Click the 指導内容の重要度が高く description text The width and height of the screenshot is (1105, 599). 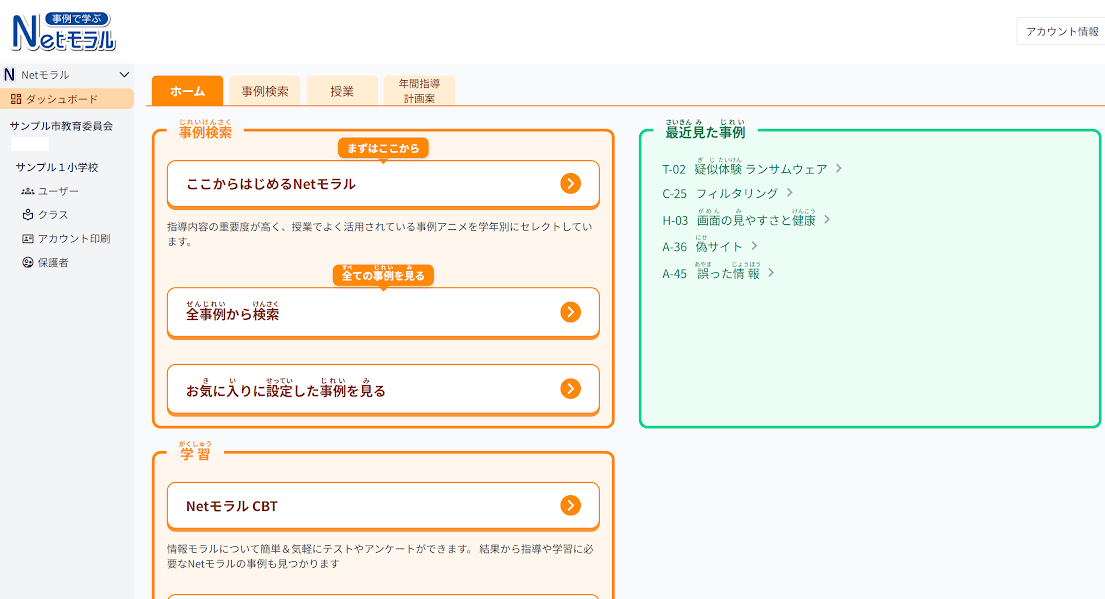(x=380, y=234)
